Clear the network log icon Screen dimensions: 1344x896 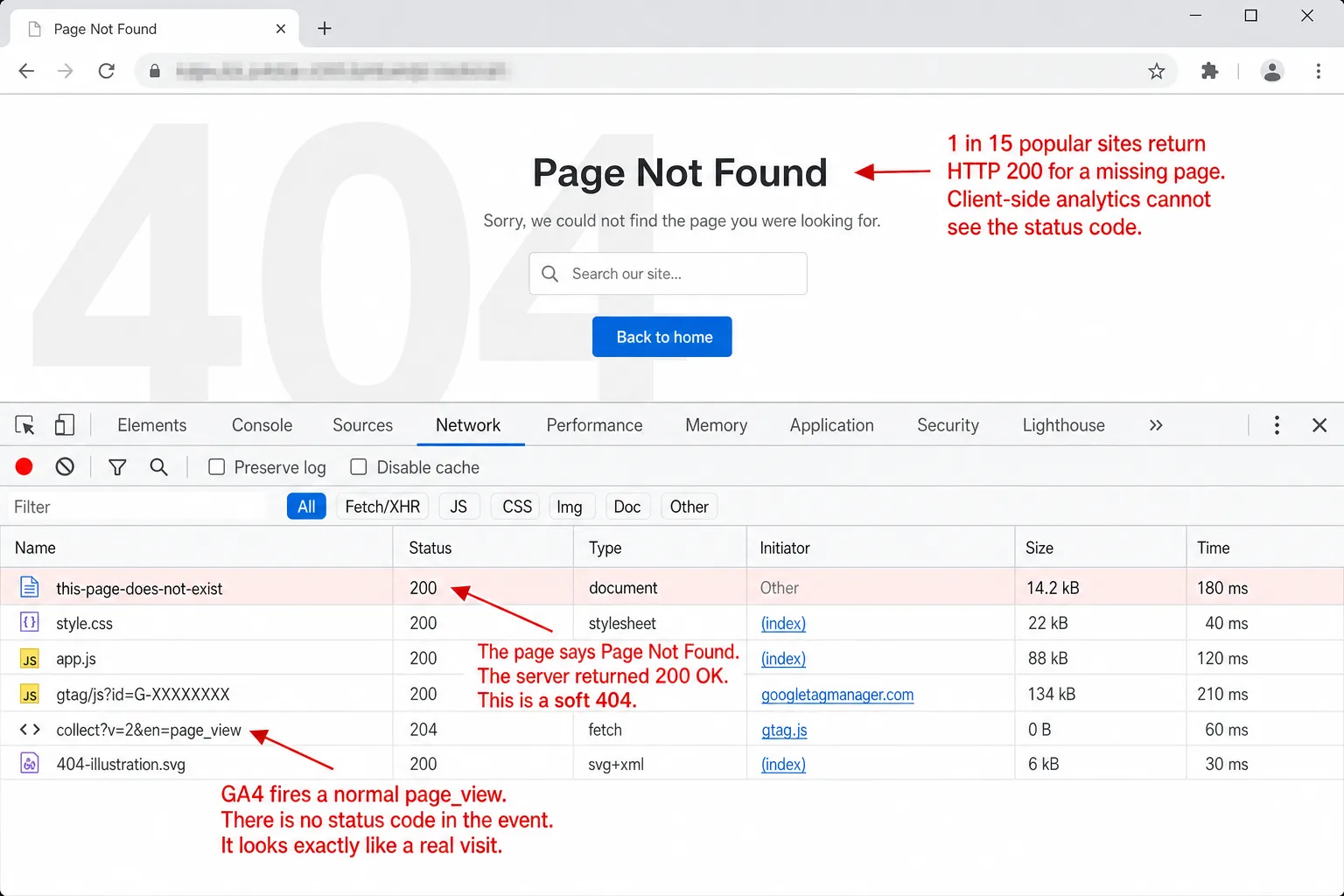[x=65, y=467]
